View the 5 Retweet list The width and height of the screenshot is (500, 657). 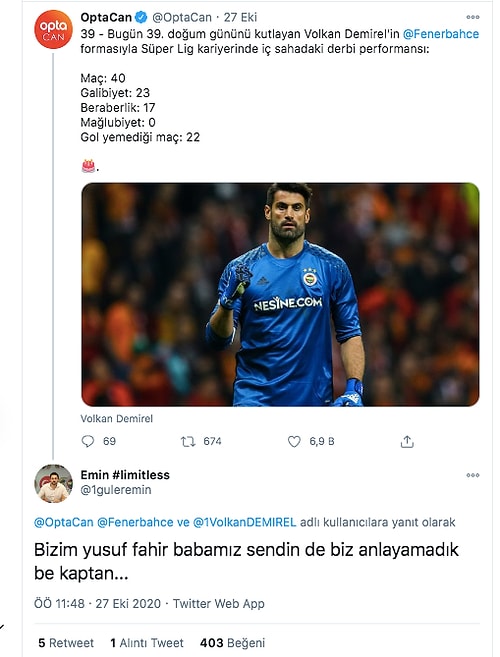pyautogui.click(x=66, y=643)
